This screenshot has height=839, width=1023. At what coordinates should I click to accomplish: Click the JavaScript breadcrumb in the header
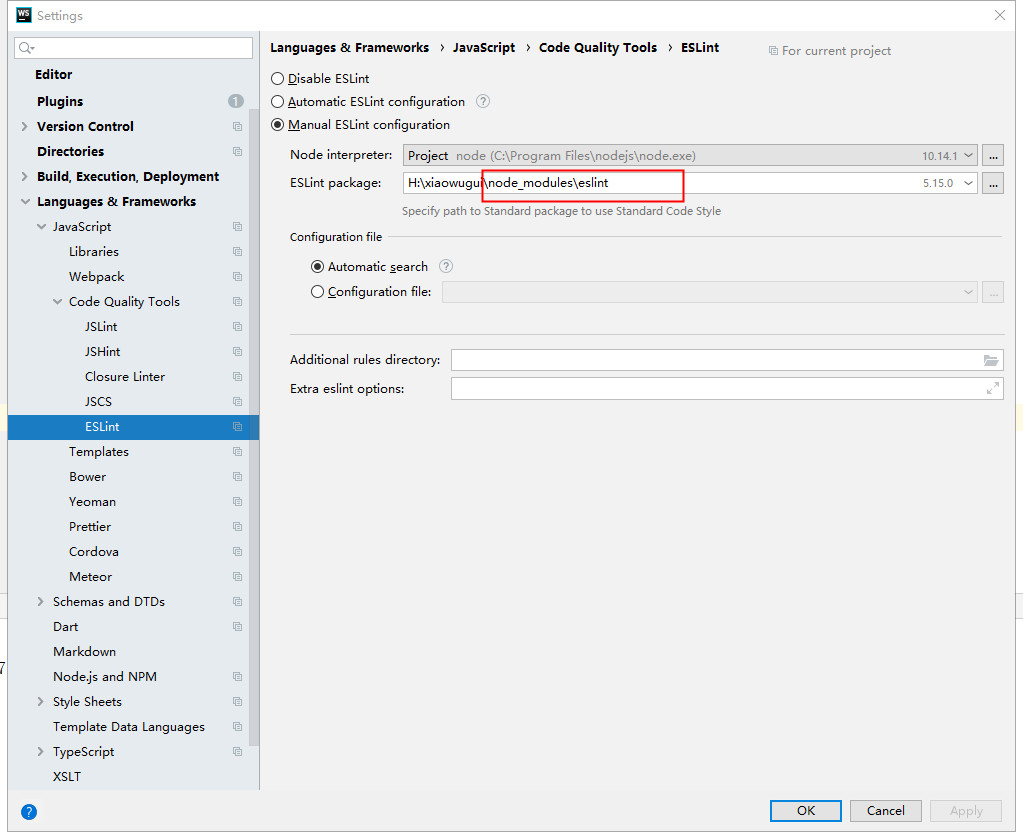(x=484, y=48)
